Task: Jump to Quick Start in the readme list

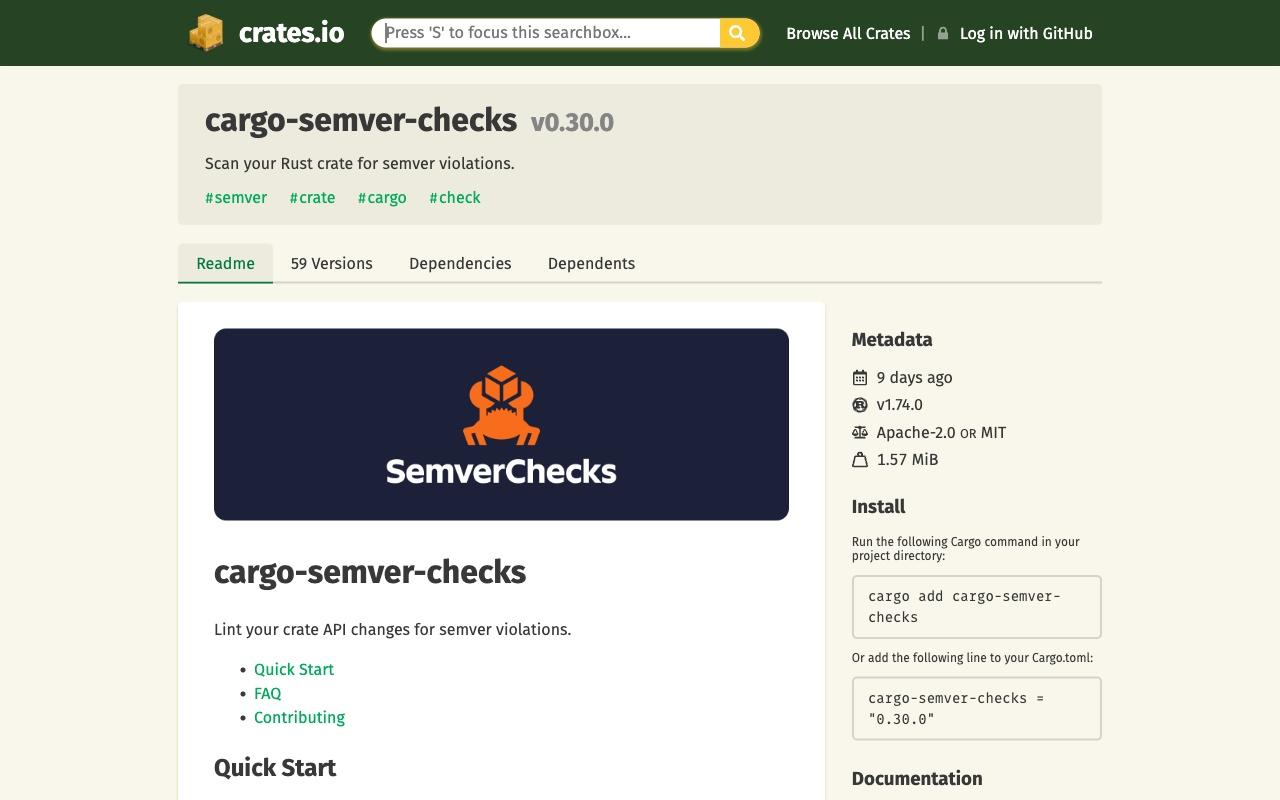Action: click(294, 669)
